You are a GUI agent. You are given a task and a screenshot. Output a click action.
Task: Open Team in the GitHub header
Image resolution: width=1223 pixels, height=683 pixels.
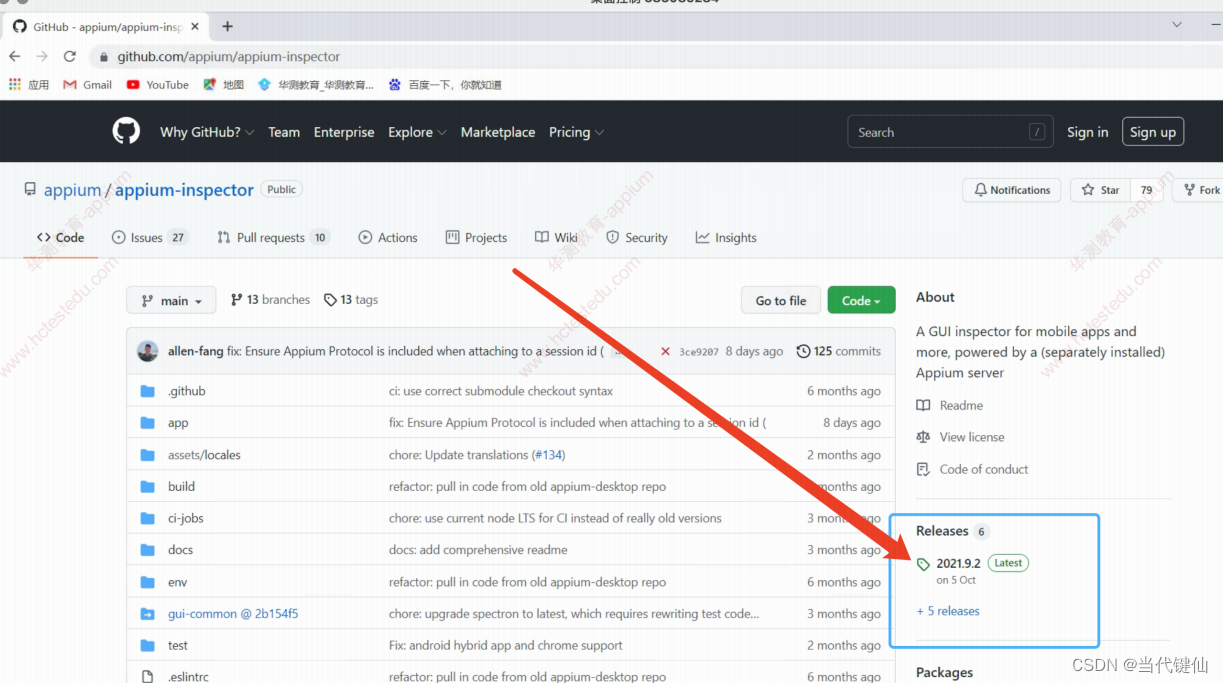pyautogui.click(x=284, y=132)
